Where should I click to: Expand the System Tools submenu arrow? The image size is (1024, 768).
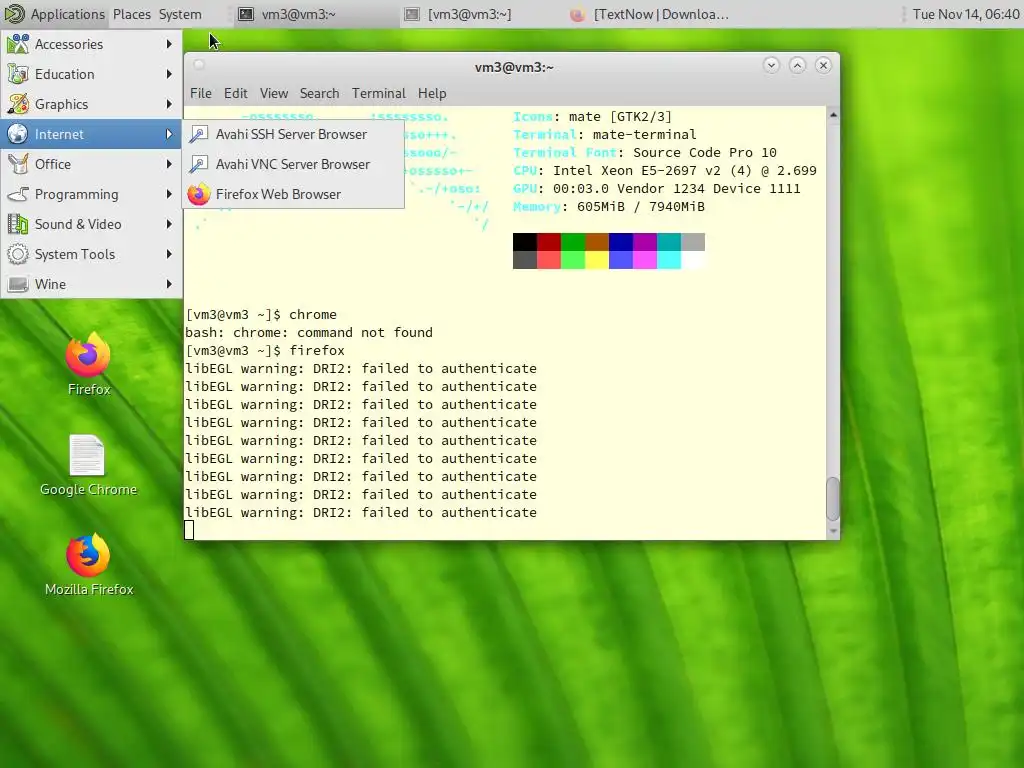point(169,254)
